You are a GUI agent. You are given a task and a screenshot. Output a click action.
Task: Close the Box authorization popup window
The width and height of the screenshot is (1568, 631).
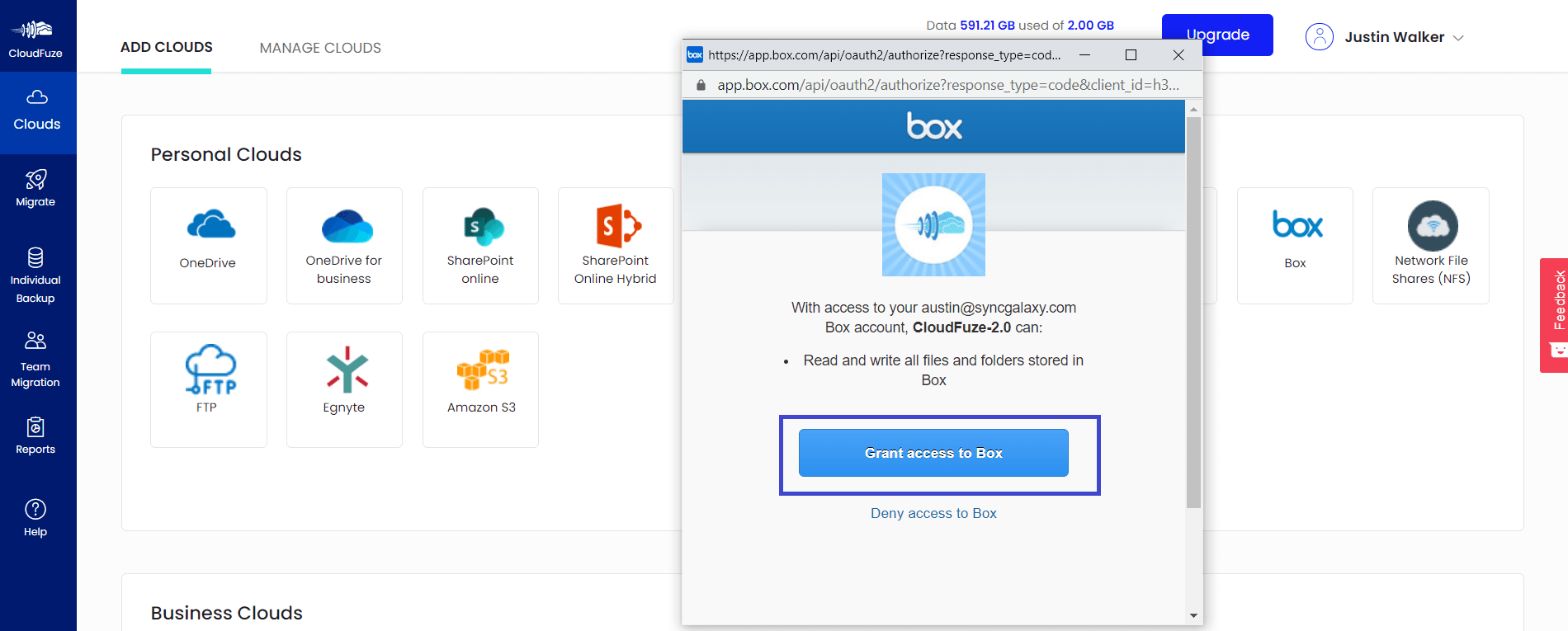[1178, 54]
